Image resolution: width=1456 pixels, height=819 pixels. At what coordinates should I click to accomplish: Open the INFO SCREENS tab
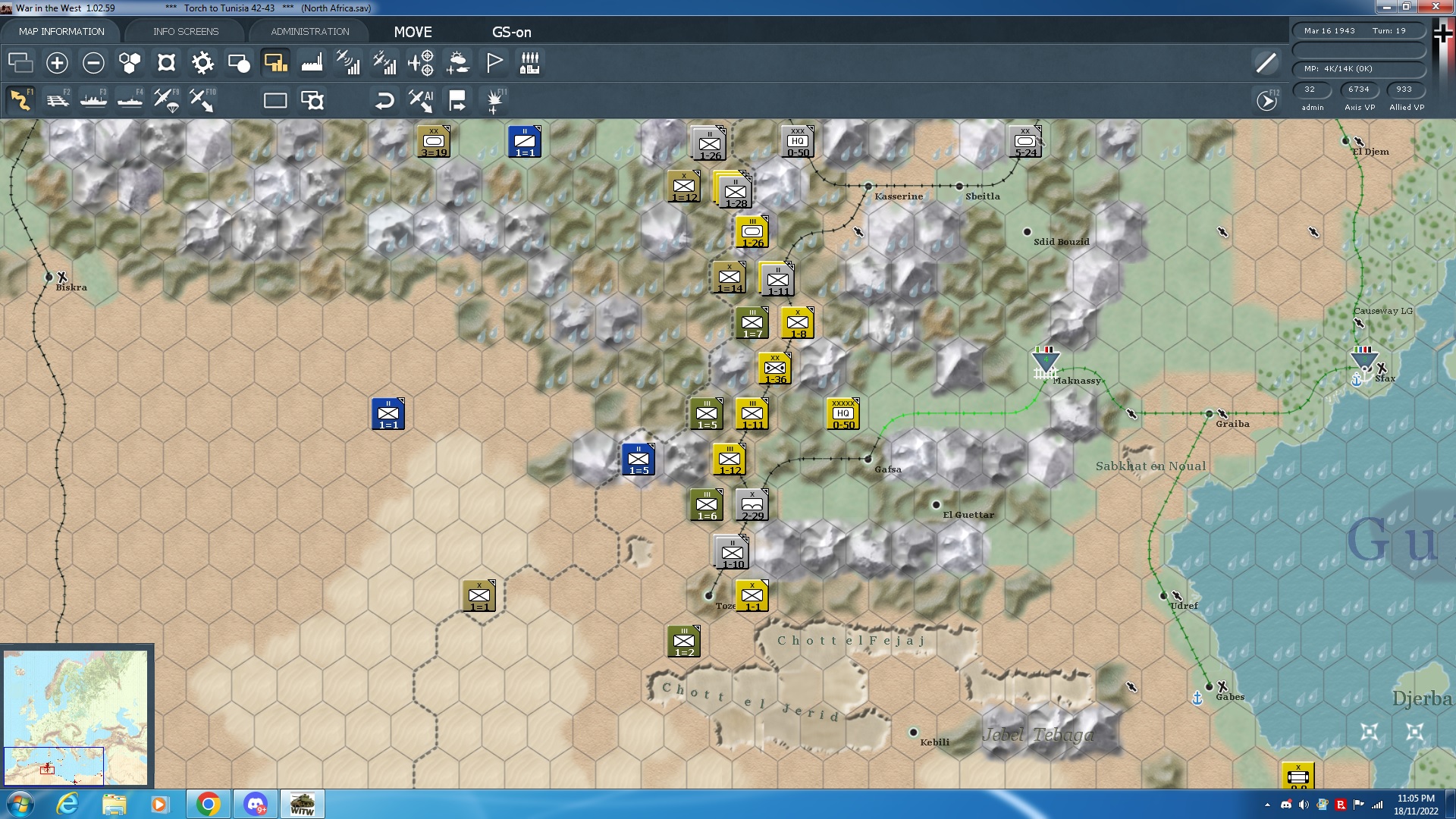(x=186, y=31)
